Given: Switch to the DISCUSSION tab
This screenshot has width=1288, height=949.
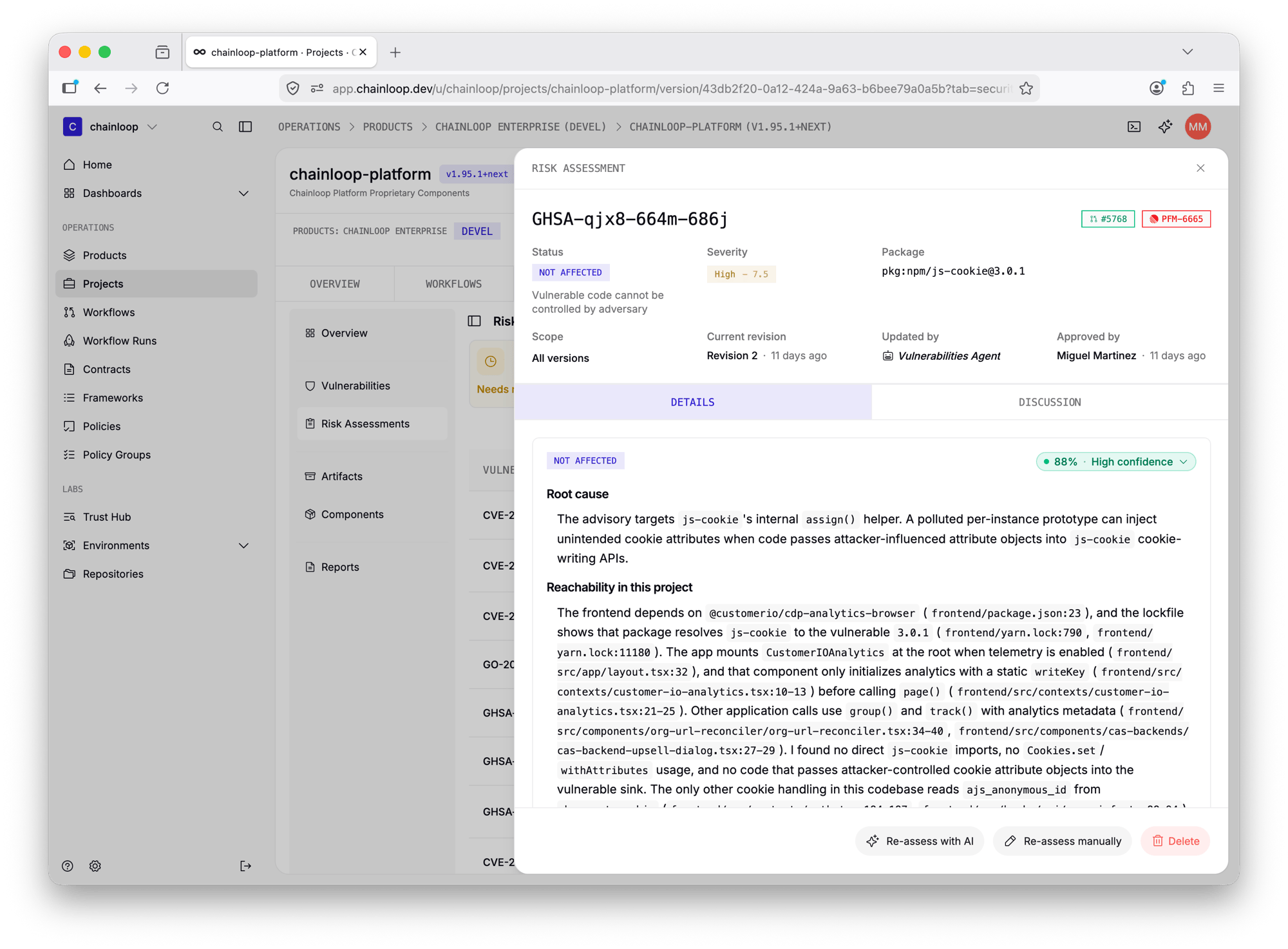Looking at the screenshot, I should [x=1050, y=402].
